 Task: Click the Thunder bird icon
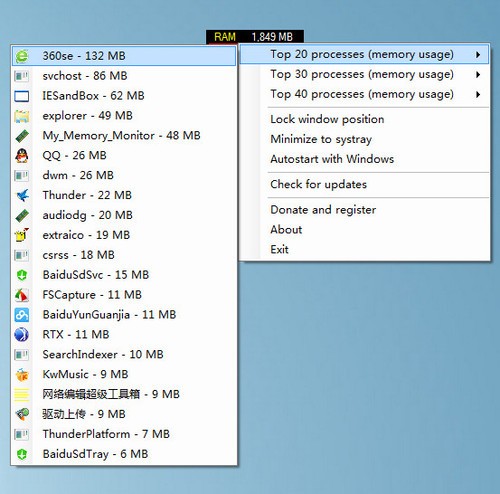click(x=22, y=195)
